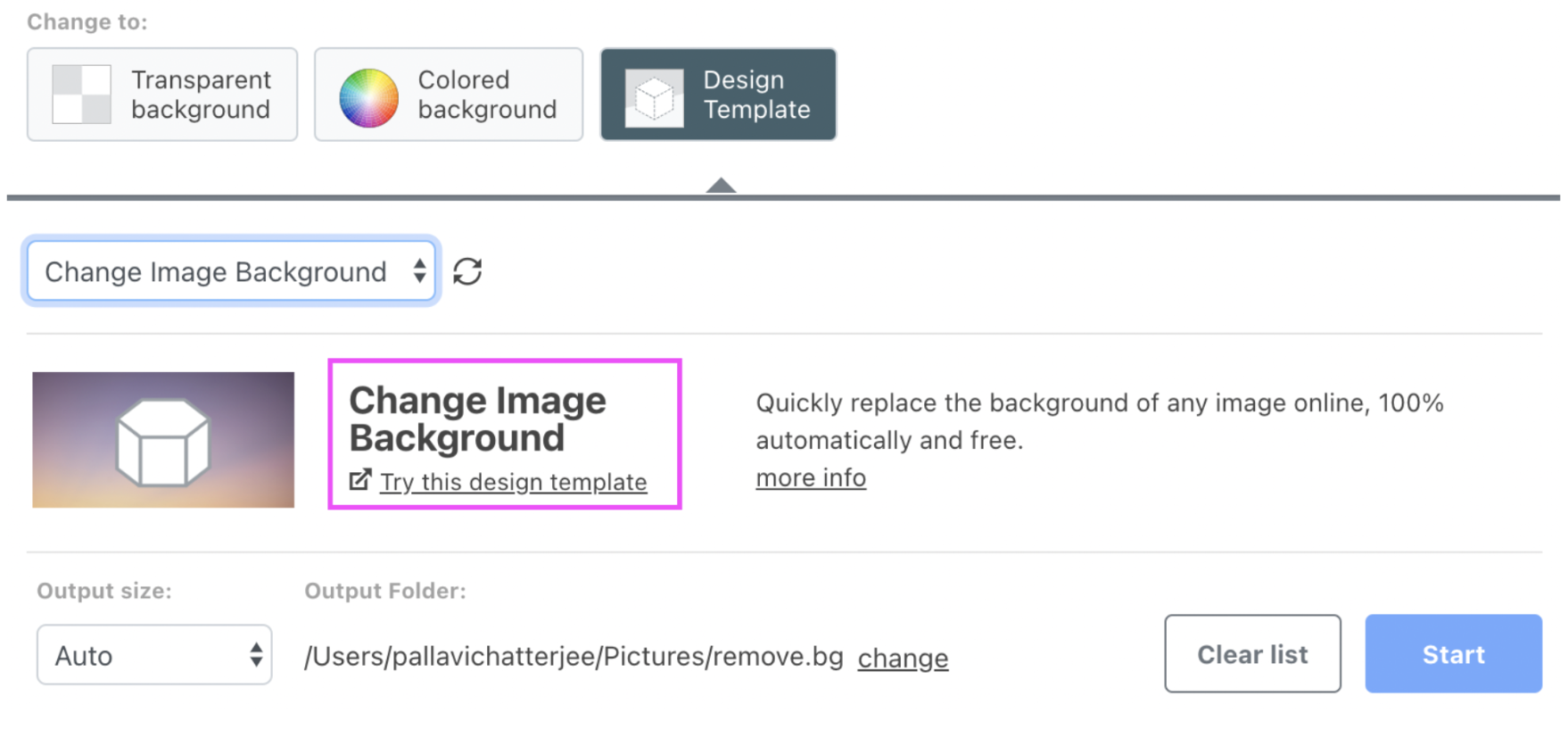Click the up-down arrows on Auto size
Viewport: 1568px width, 730px height.
(x=256, y=655)
